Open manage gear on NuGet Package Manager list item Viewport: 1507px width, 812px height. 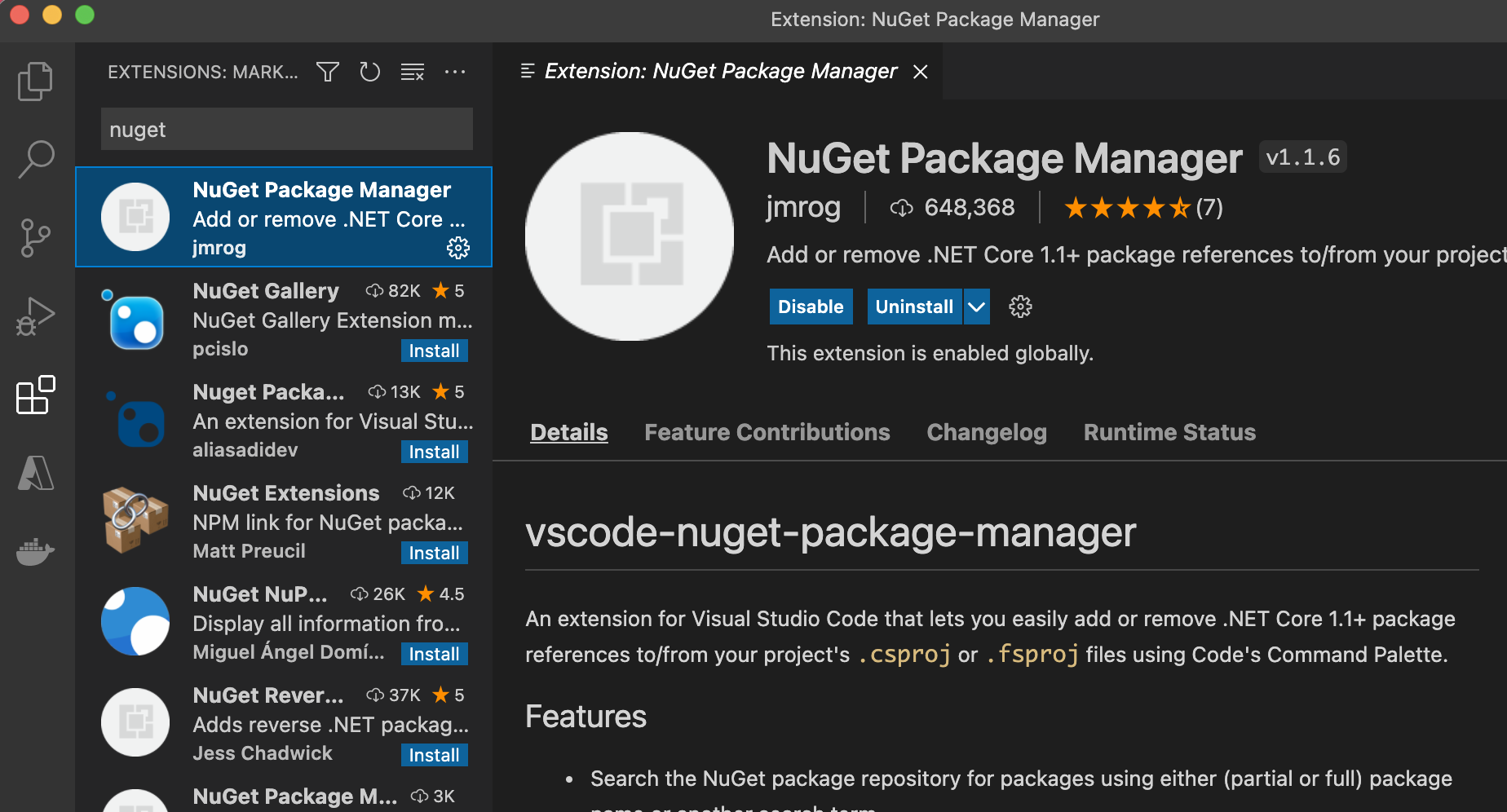[x=458, y=248]
